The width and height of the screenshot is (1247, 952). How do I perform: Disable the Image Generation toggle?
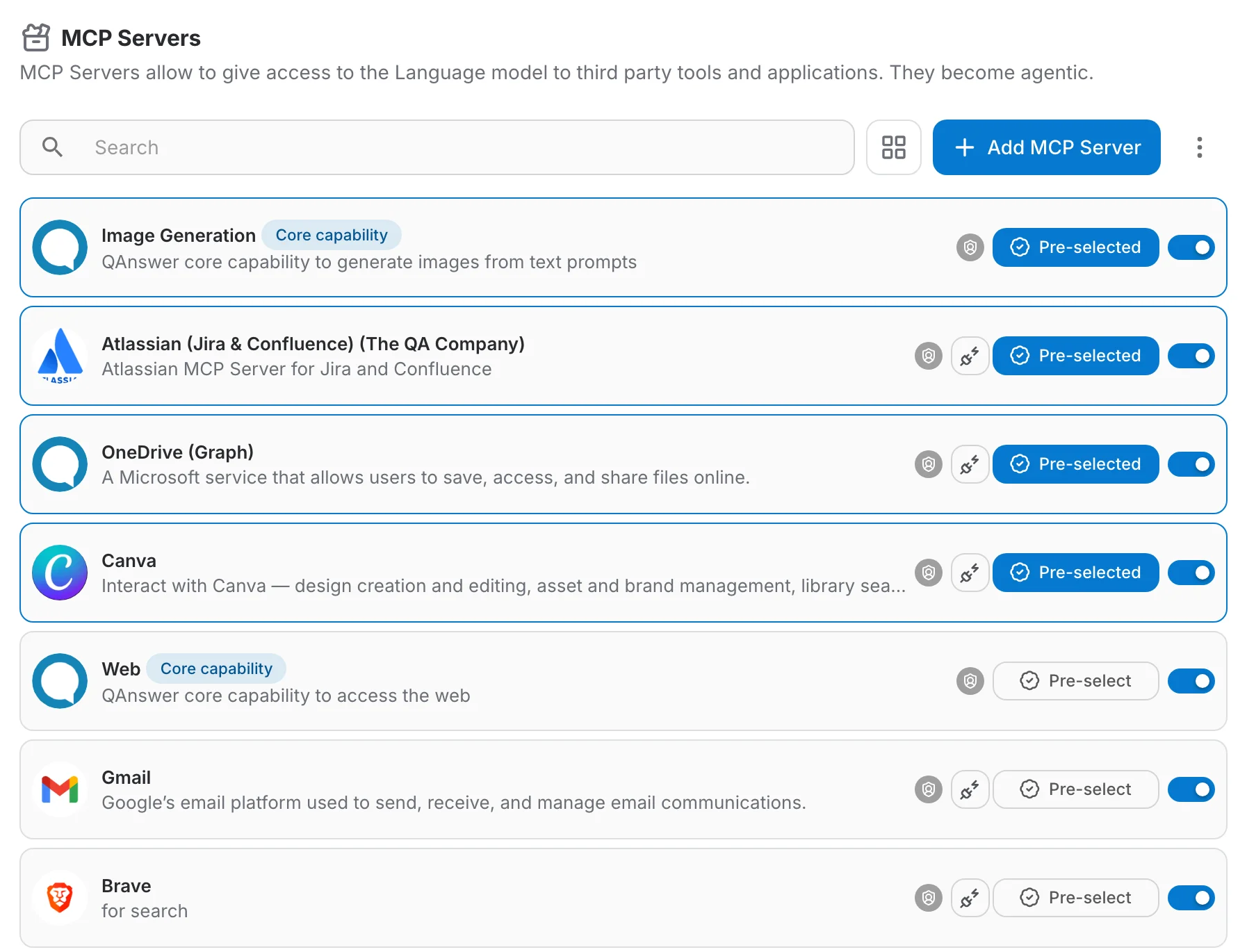pyautogui.click(x=1191, y=247)
